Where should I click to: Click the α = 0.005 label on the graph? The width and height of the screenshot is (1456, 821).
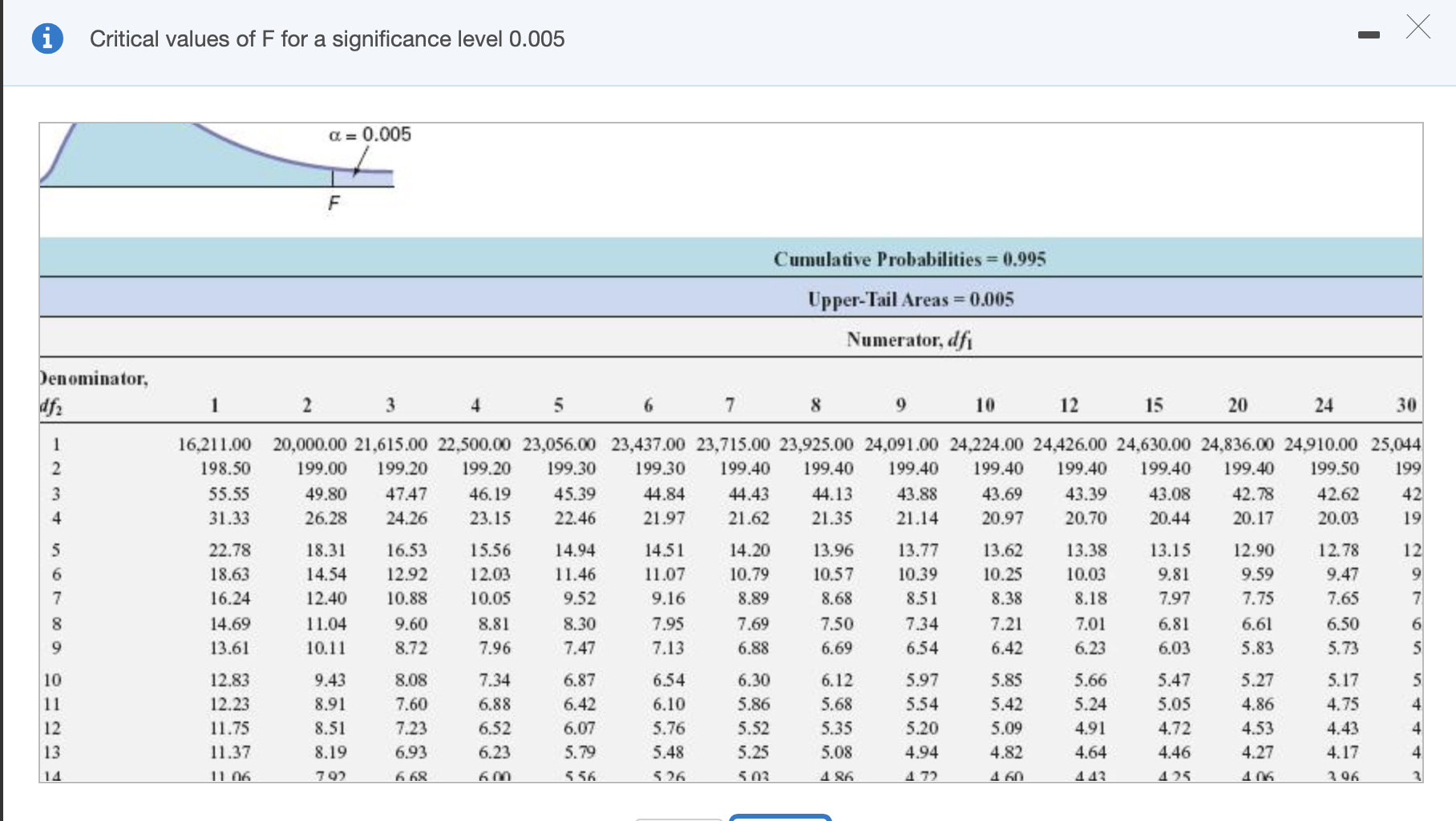click(371, 135)
